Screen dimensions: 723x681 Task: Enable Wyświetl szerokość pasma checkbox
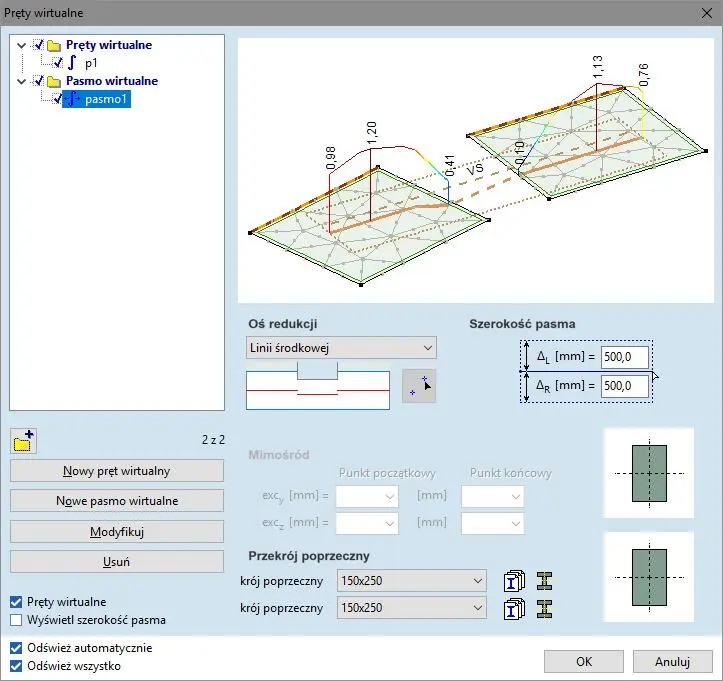point(16,620)
